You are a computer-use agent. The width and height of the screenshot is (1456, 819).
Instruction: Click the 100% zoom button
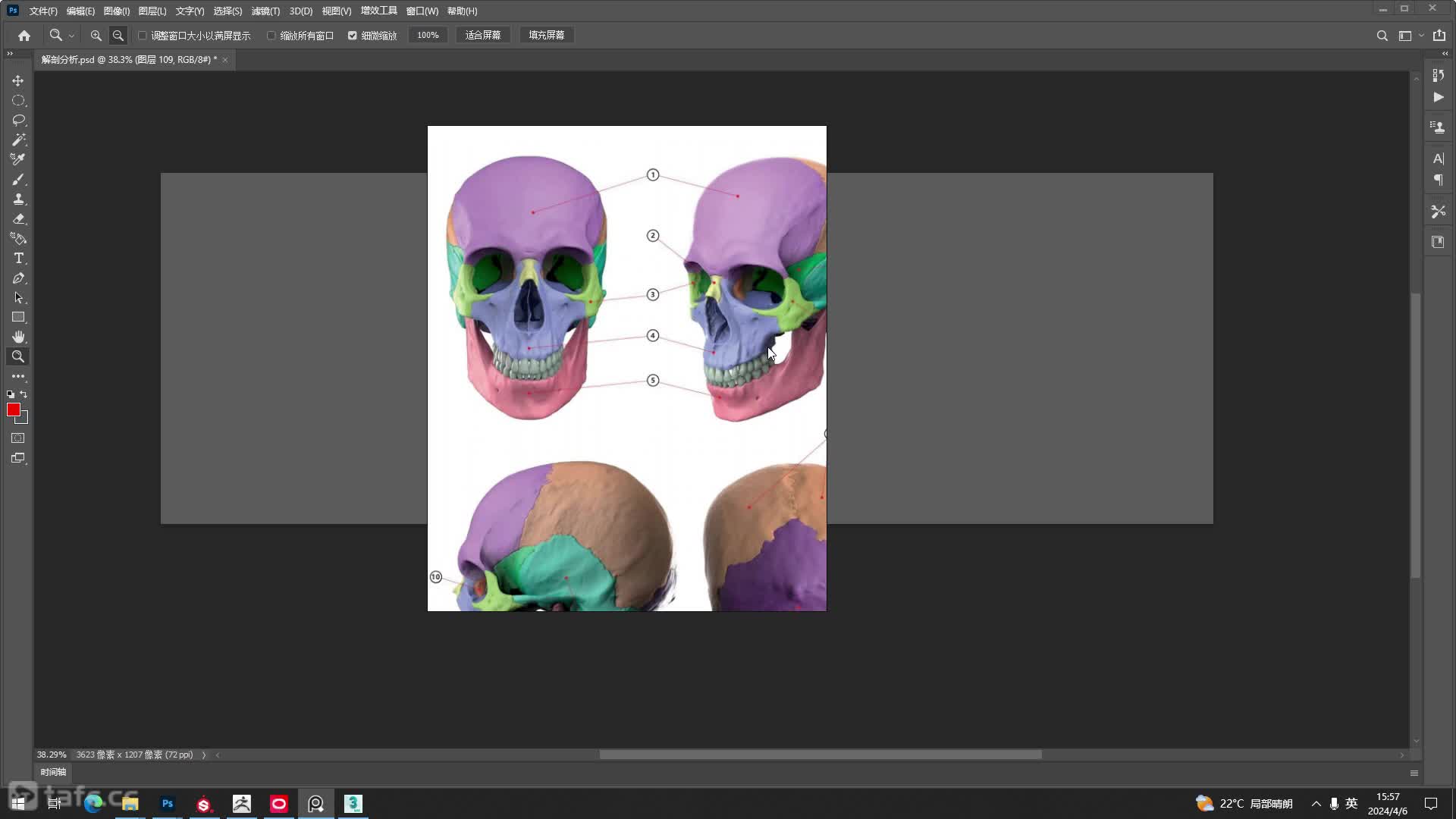(428, 36)
